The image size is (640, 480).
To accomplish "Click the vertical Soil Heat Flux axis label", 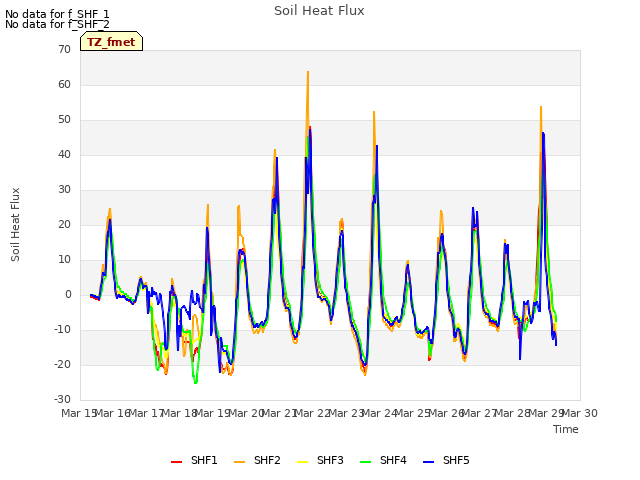I will click(x=15, y=225).
